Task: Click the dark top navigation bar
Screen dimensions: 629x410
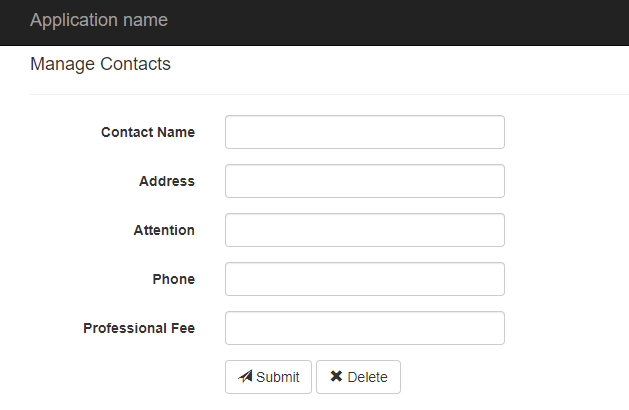Action: 400,22
